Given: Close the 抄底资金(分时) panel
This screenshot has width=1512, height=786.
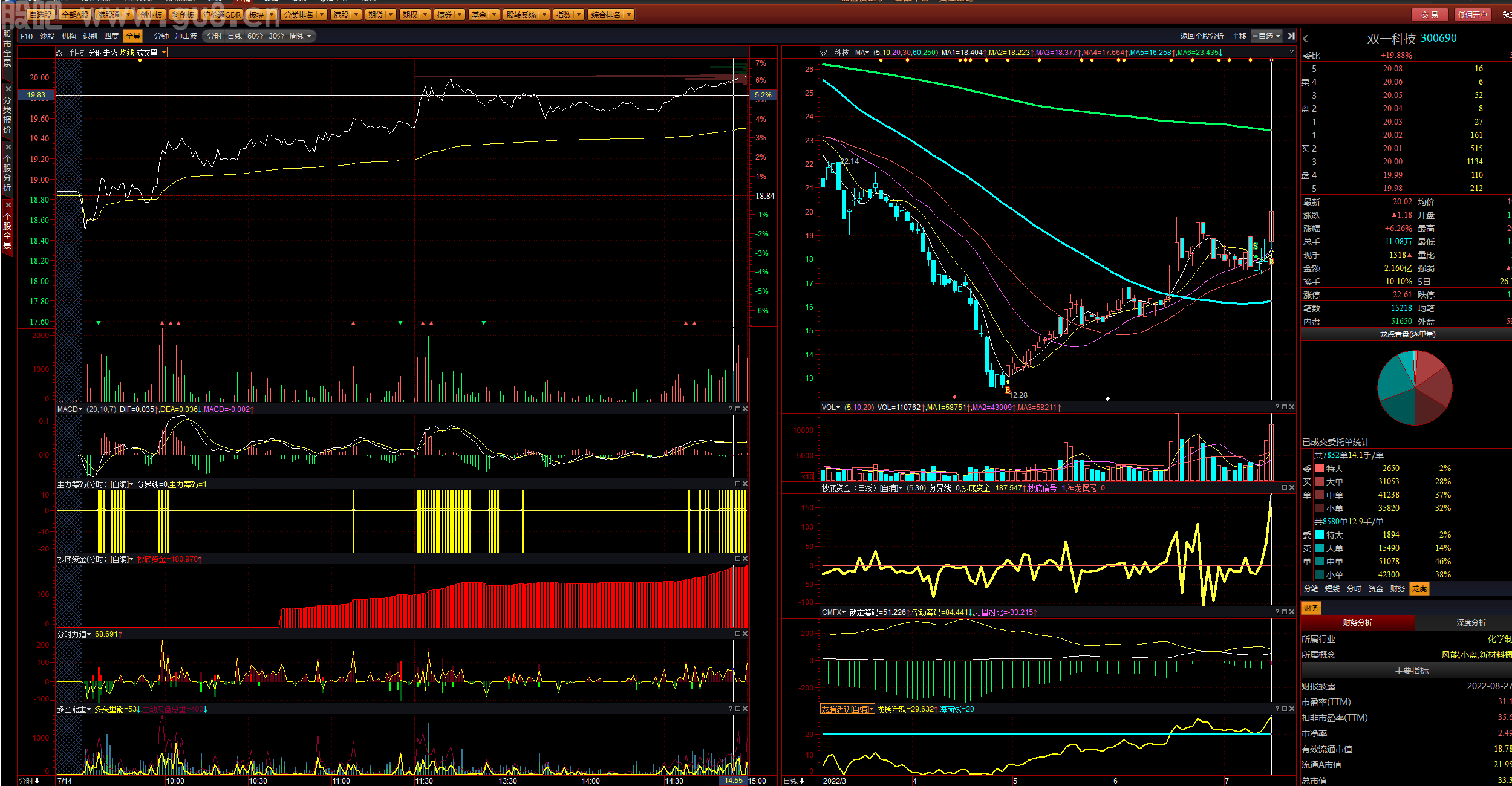Looking at the screenshot, I should pyautogui.click(x=745, y=559).
